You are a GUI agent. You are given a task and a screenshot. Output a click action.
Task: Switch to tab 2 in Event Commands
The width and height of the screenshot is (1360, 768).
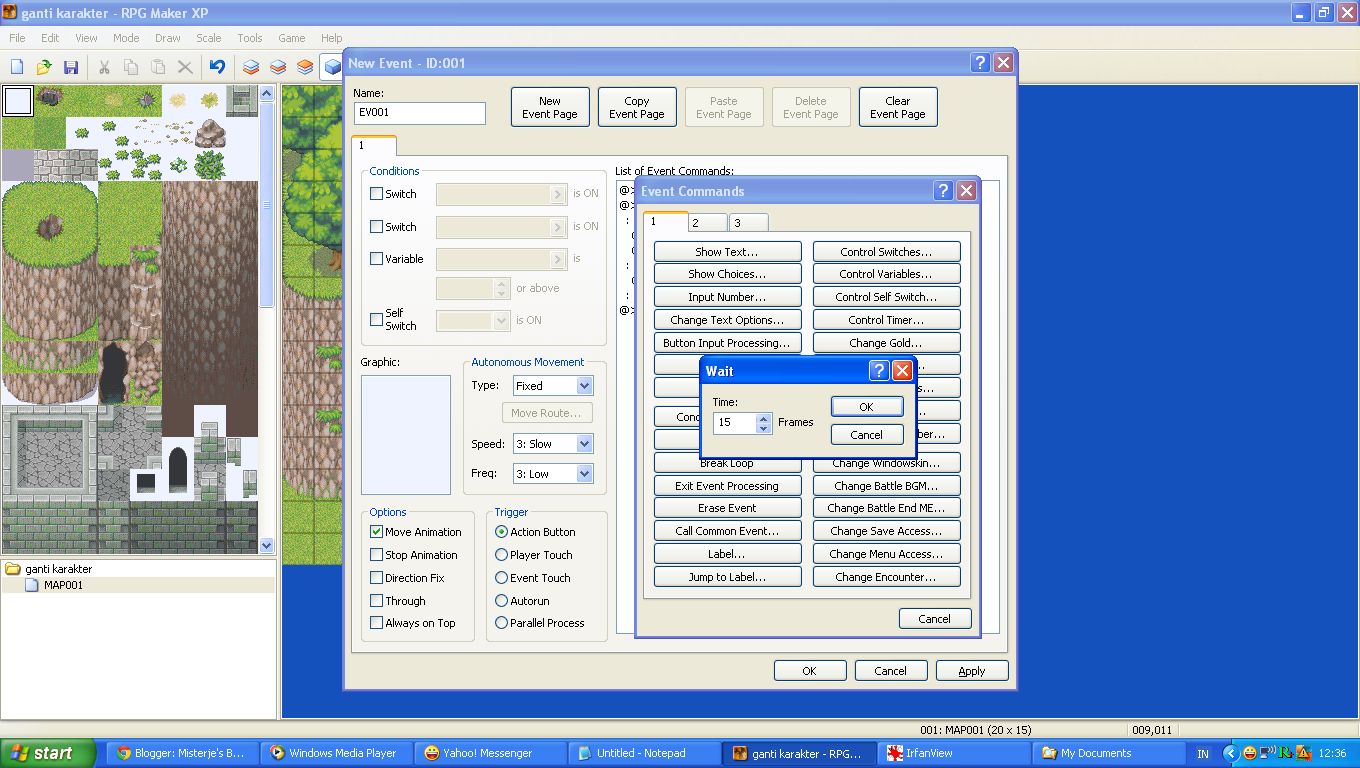click(x=707, y=221)
